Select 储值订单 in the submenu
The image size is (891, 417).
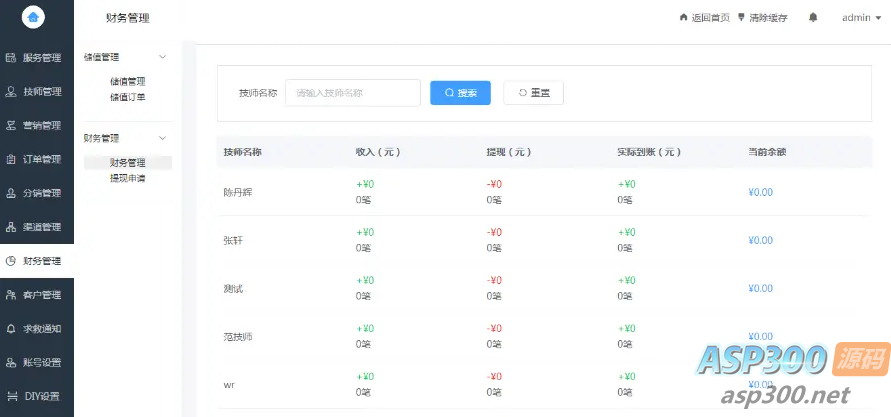click(x=127, y=97)
